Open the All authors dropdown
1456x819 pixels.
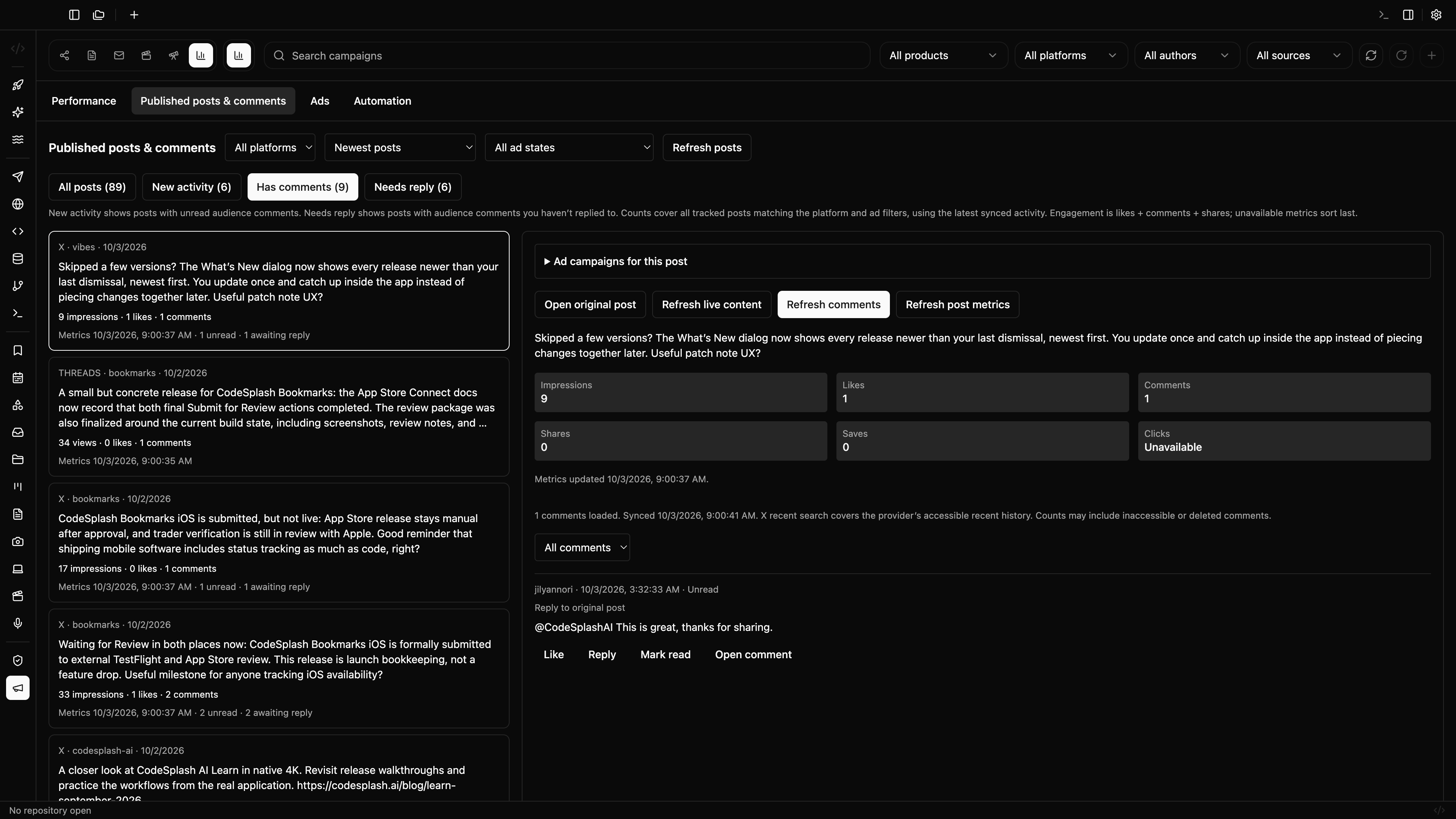tap(1187, 55)
